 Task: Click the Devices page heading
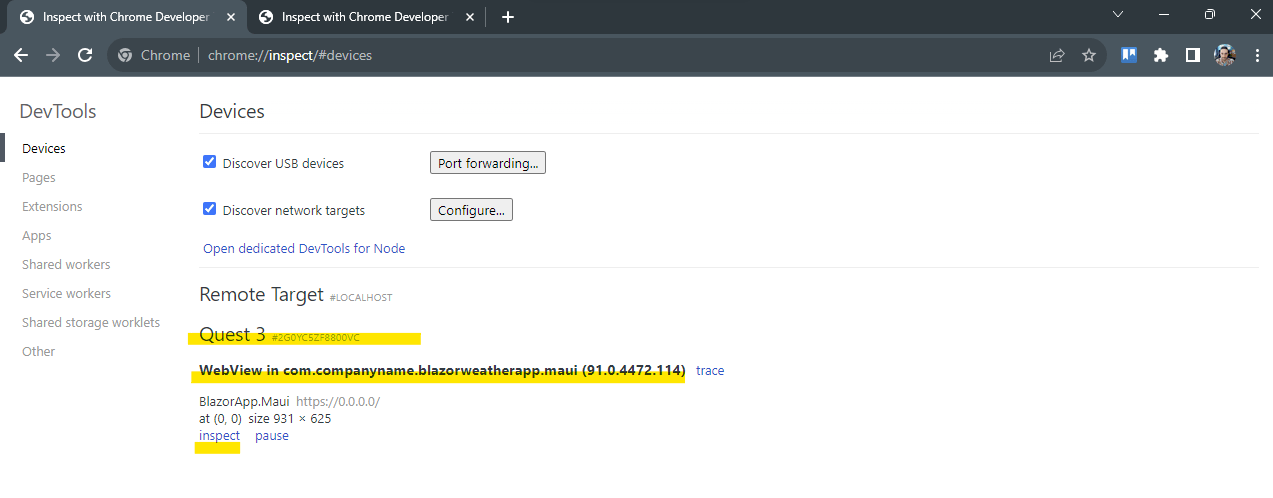(x=232, y=111)
